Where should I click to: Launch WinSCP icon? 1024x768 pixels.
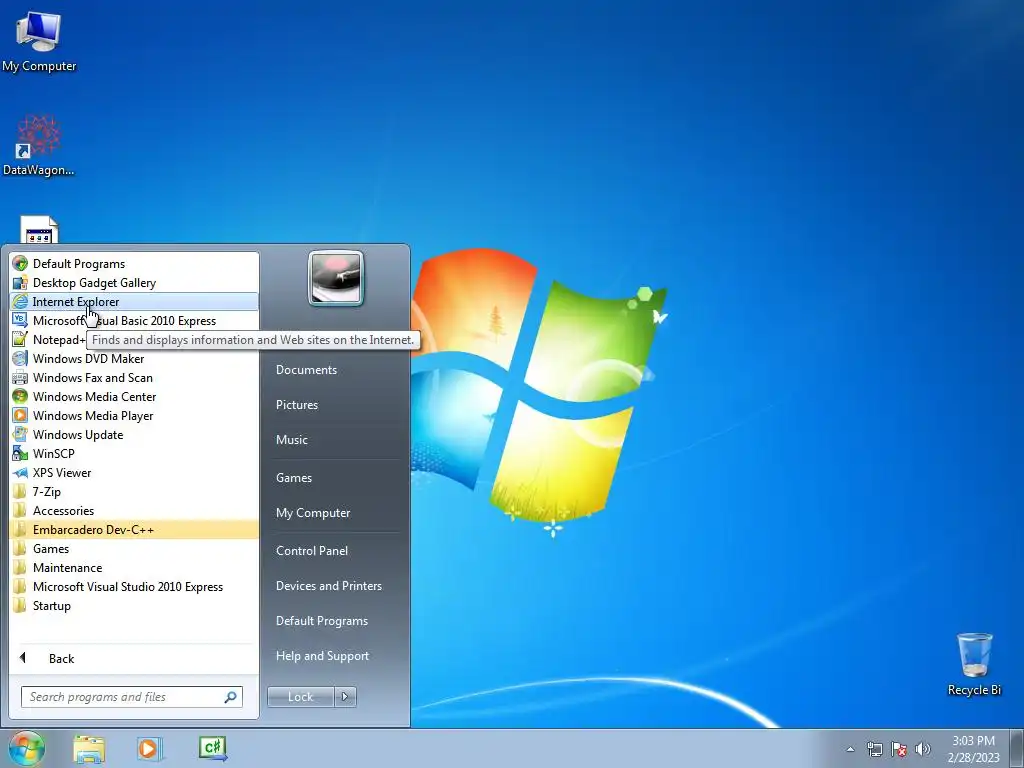point(20,453)
